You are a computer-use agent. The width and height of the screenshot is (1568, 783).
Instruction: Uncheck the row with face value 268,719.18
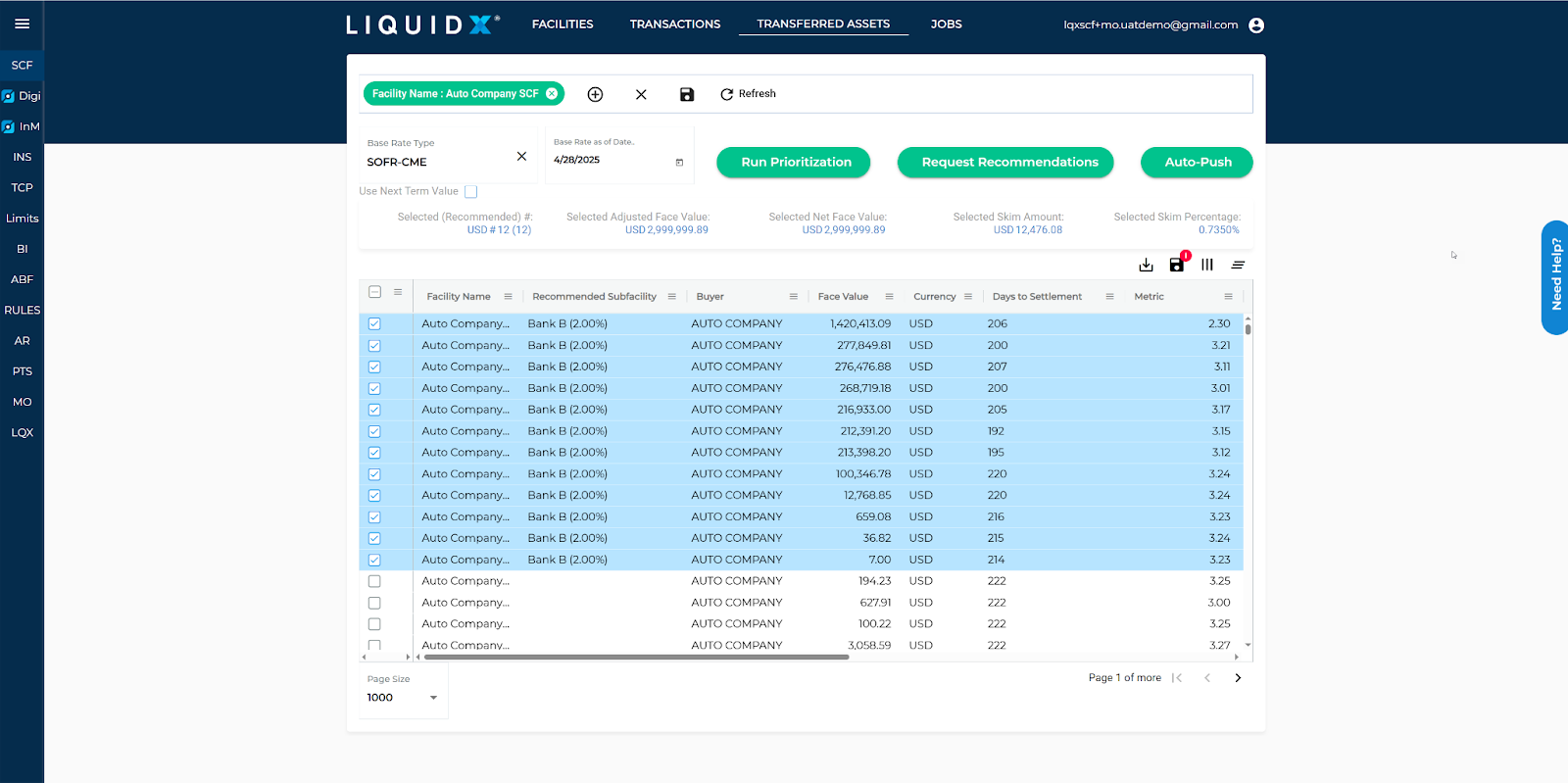374,389
